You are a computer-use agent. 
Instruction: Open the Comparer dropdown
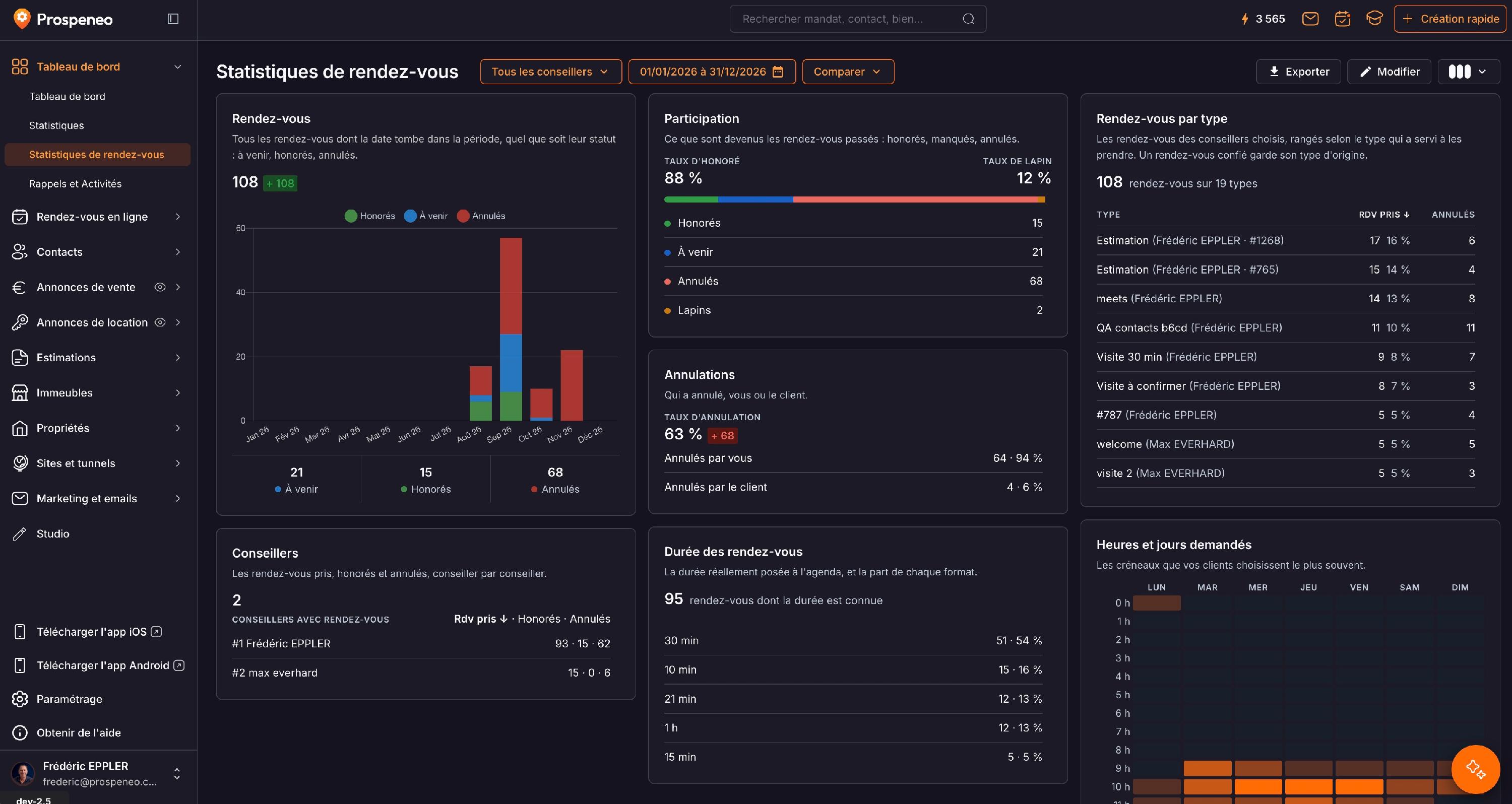coord(848,72)
